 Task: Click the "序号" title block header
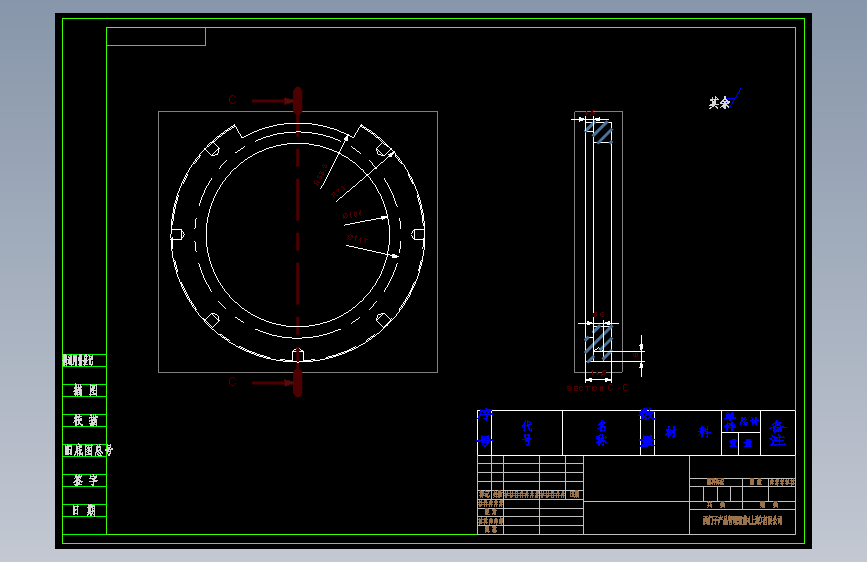point(485,428)
